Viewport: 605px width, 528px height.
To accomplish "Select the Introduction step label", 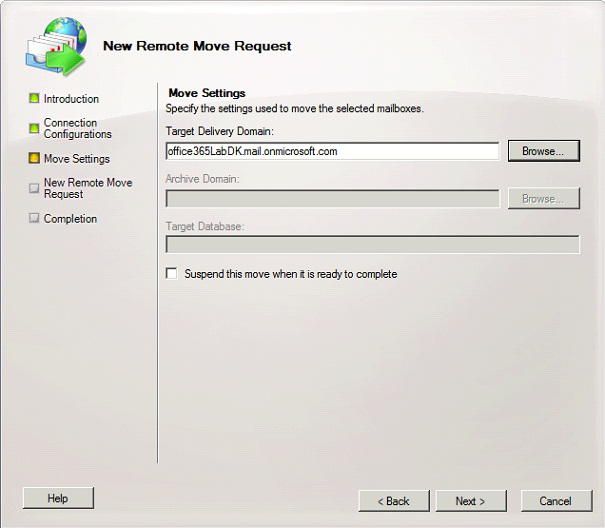I will [x=71, y=99].
